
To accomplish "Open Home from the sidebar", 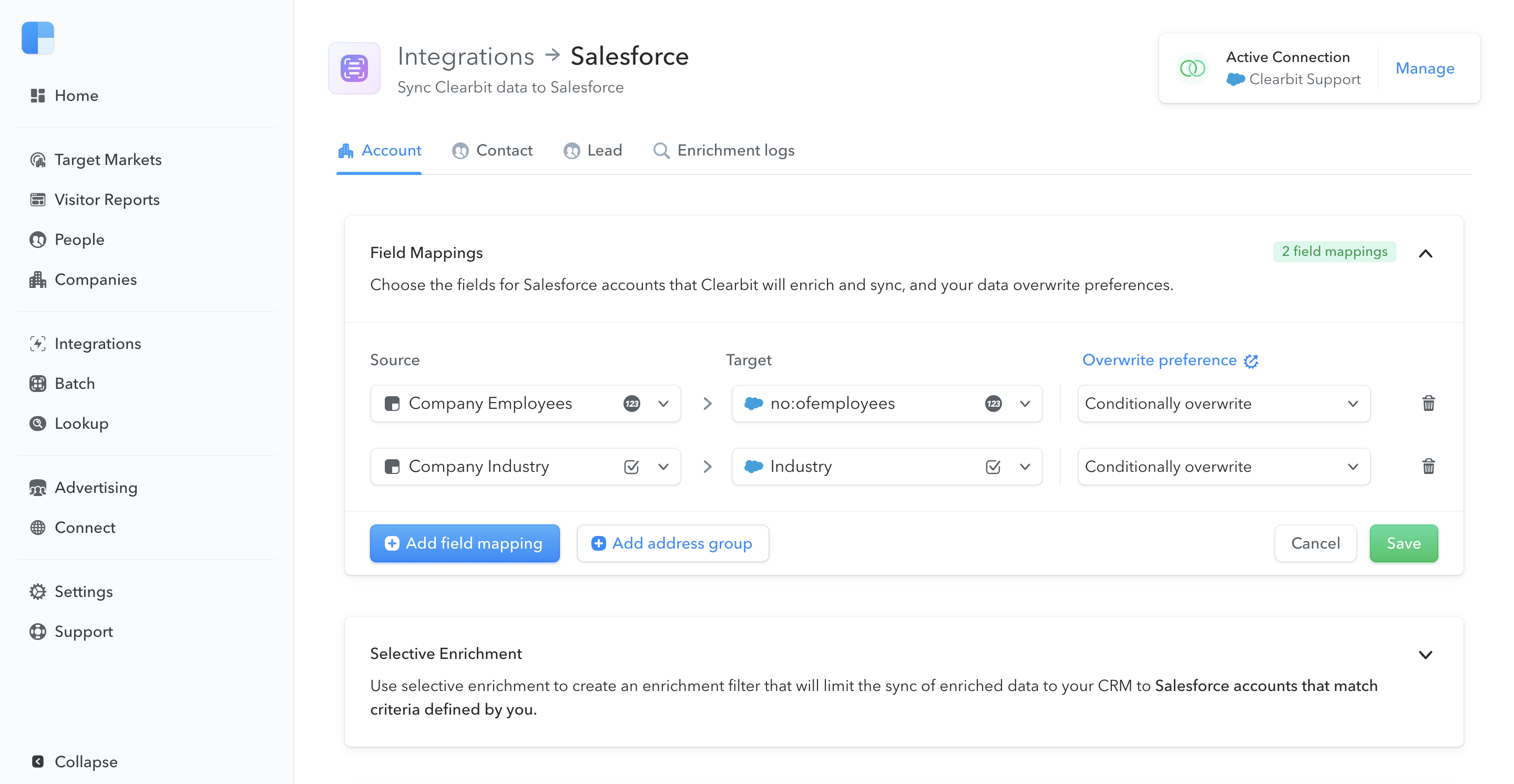I will pyautogui.click(x=65, y=96).
